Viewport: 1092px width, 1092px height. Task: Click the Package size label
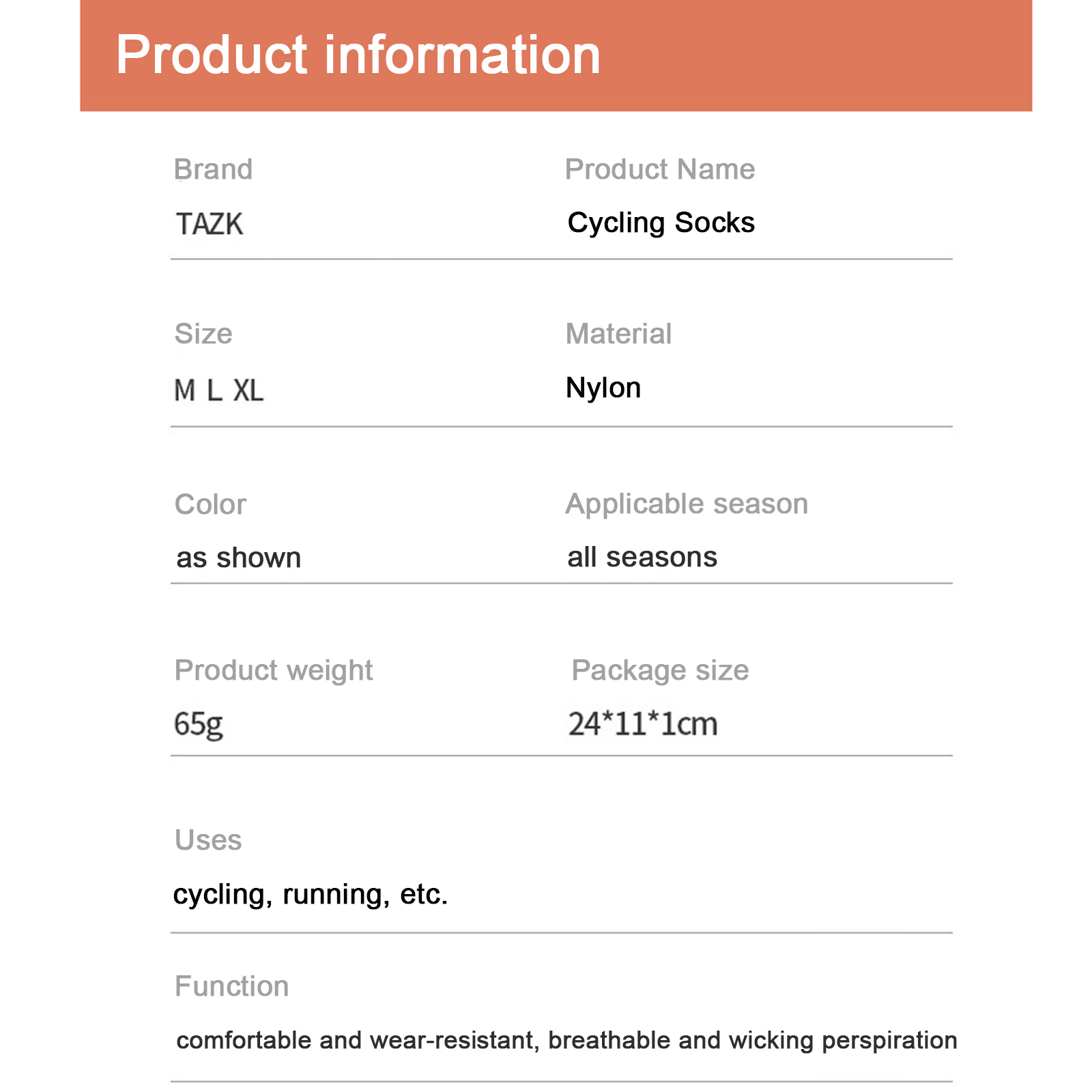tap(660, 670)
